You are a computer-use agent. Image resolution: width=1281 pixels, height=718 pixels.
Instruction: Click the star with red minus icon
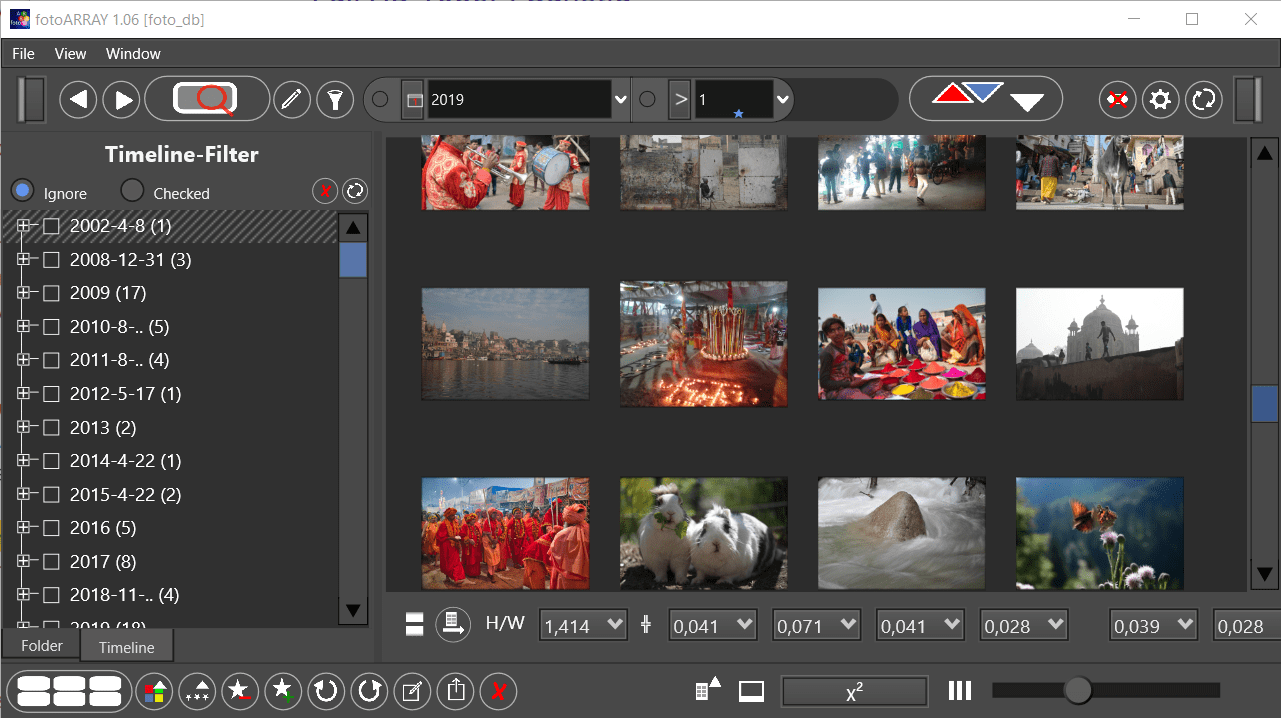240,690
